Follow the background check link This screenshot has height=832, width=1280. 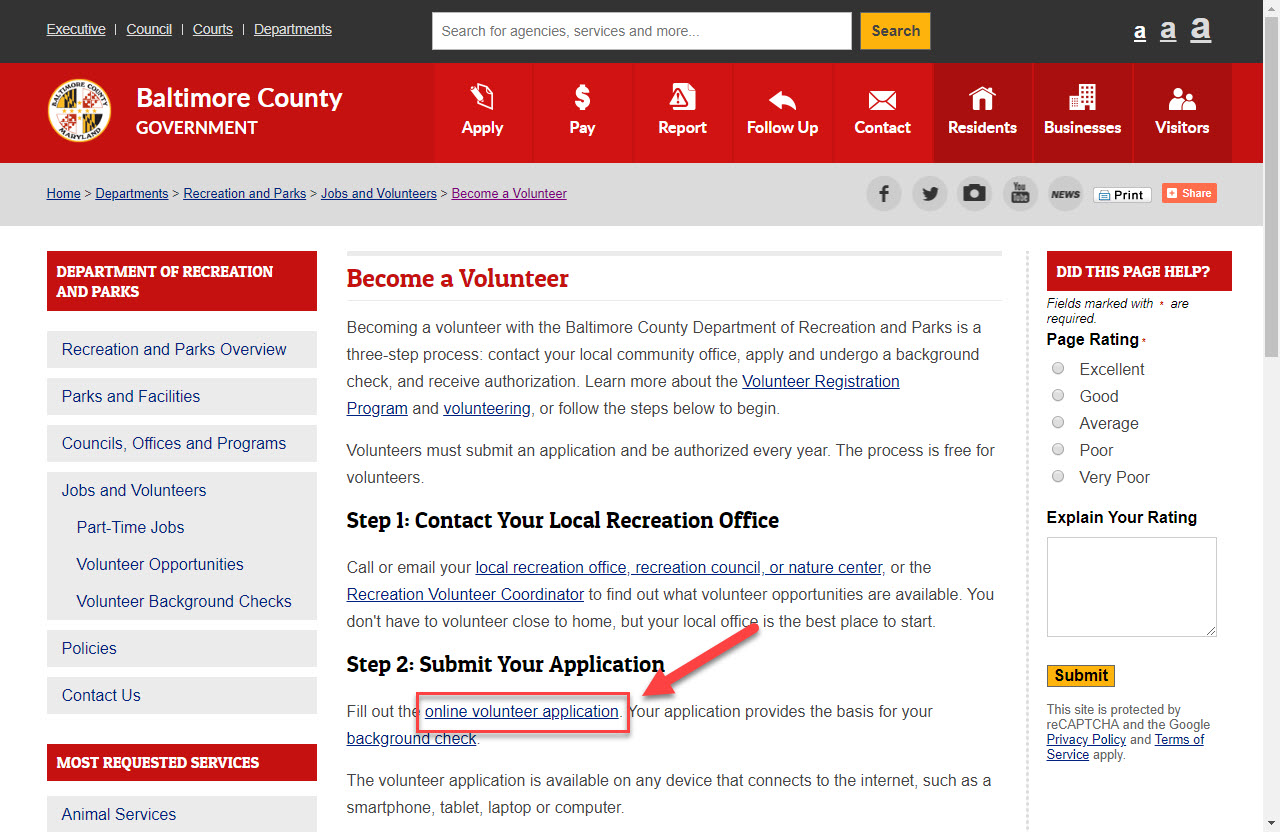(x=412, y=739)
